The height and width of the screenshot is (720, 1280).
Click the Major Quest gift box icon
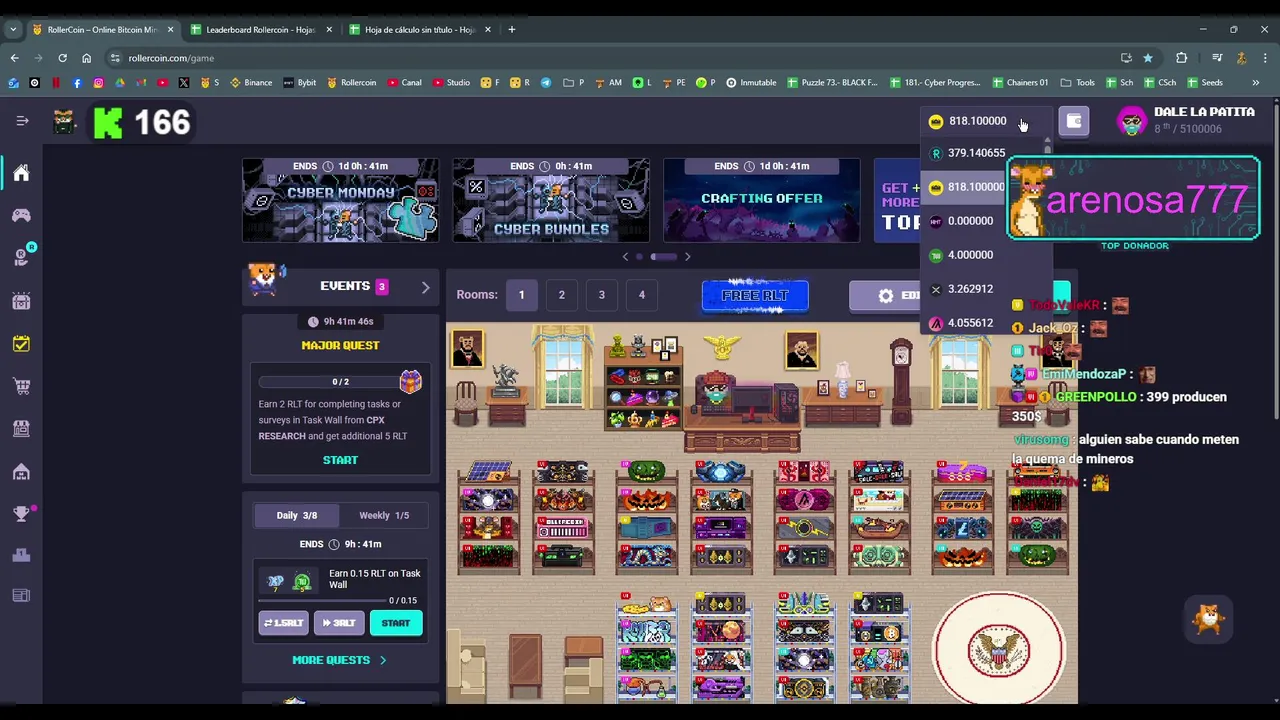410,381
